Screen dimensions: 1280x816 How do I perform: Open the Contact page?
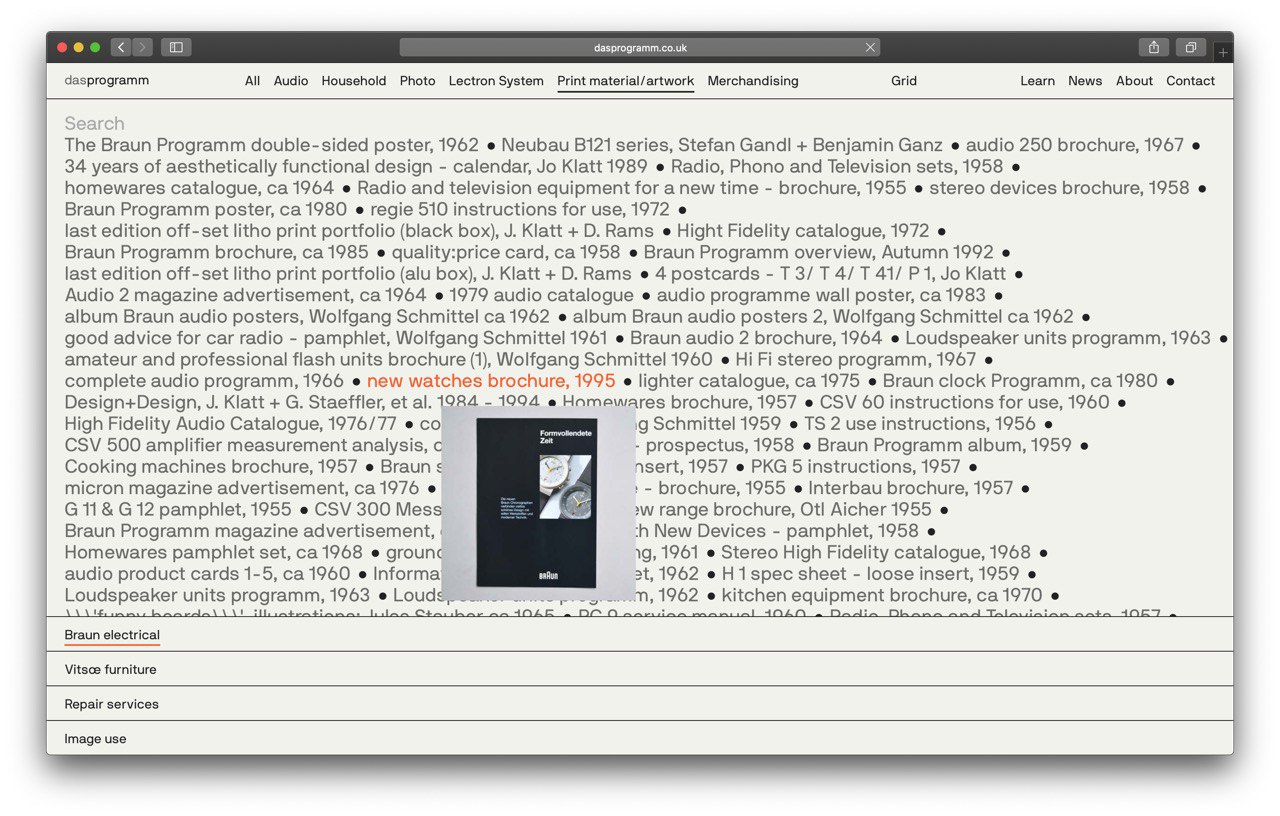pyautogui.click(x=1190, y=81)
